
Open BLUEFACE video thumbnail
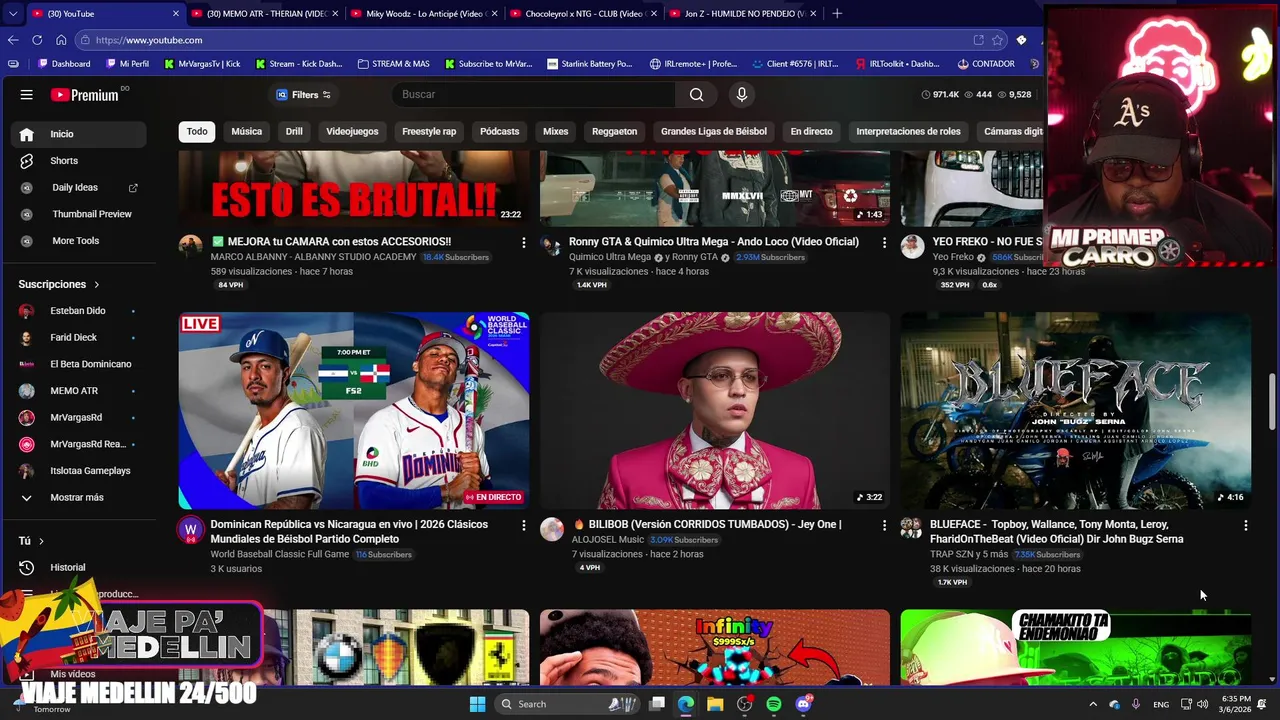pyautogui.click(x=1076, y=411)
